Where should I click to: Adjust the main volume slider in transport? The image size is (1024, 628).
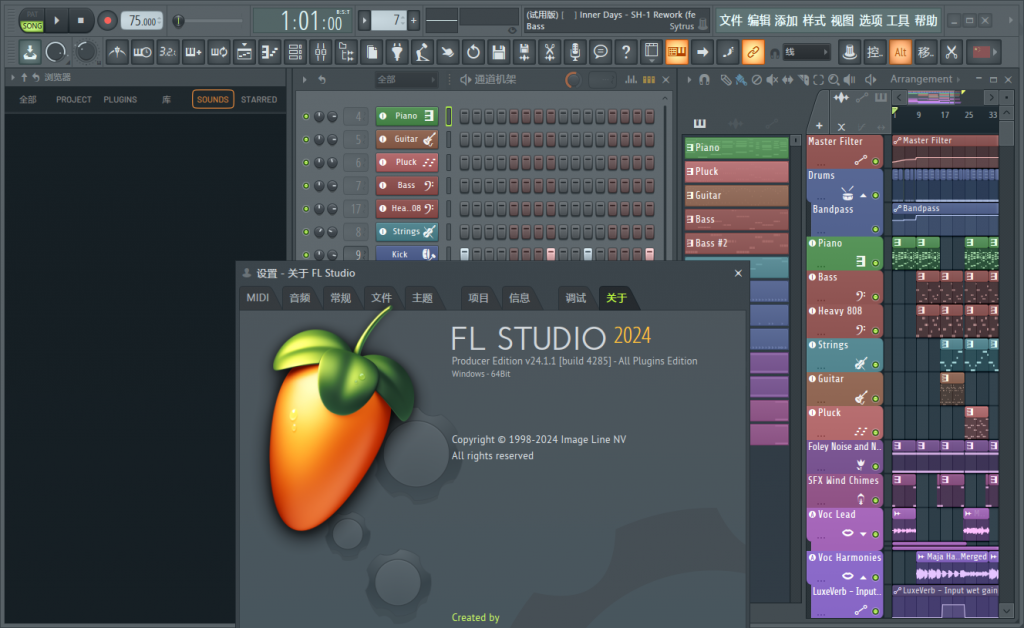[206, 21]
